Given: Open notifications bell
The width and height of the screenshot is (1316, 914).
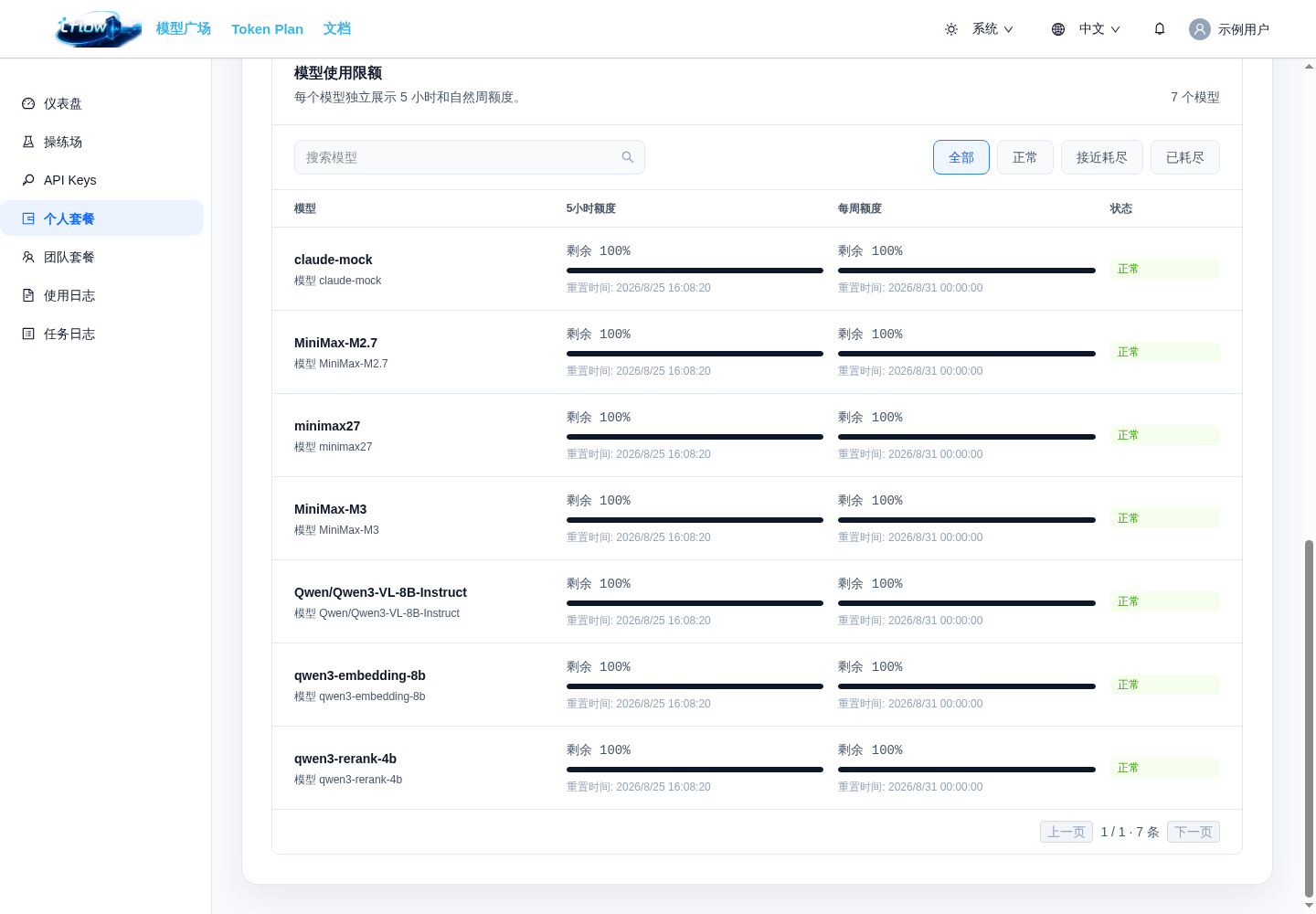Looking at the screenshot, I should 1160,29.
